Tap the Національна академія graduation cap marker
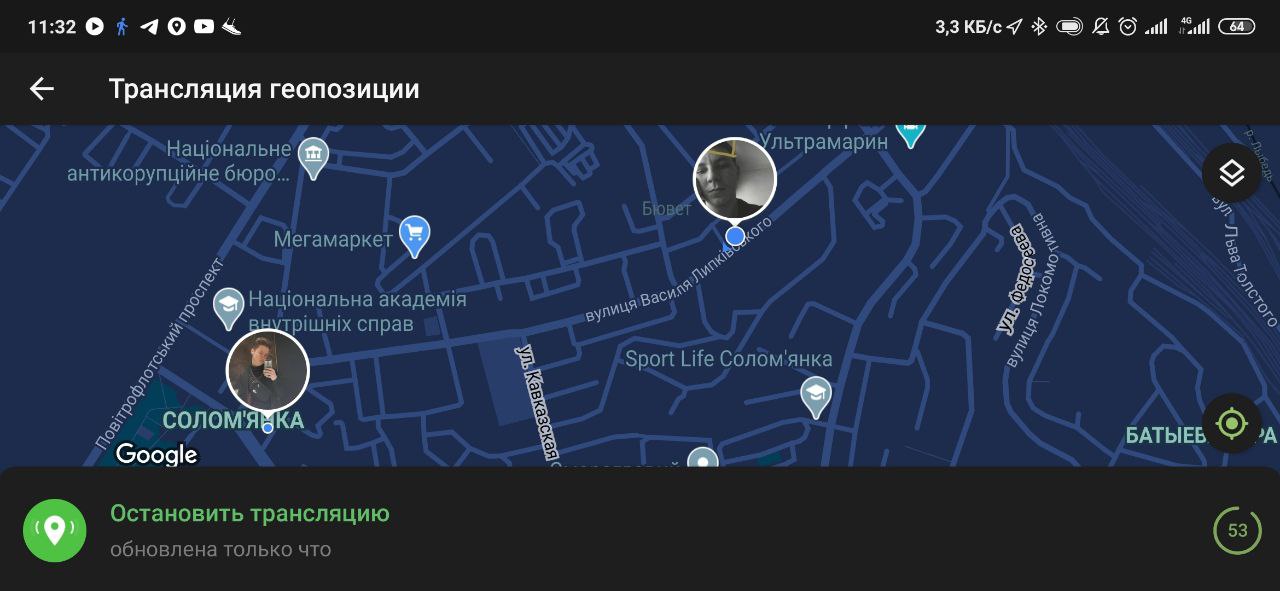Screen dimensions: 1280x591 229,309
